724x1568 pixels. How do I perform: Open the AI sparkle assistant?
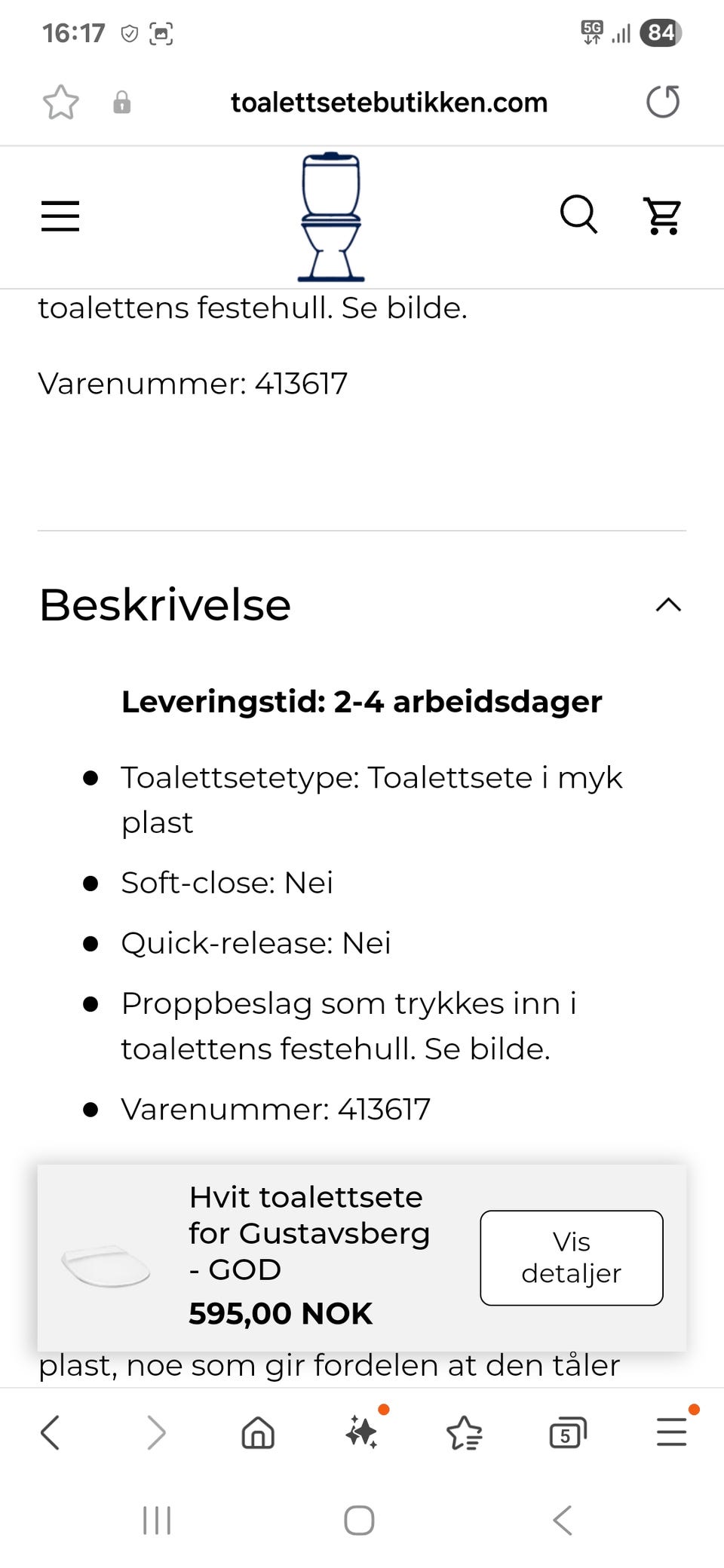coord(362,1432)
